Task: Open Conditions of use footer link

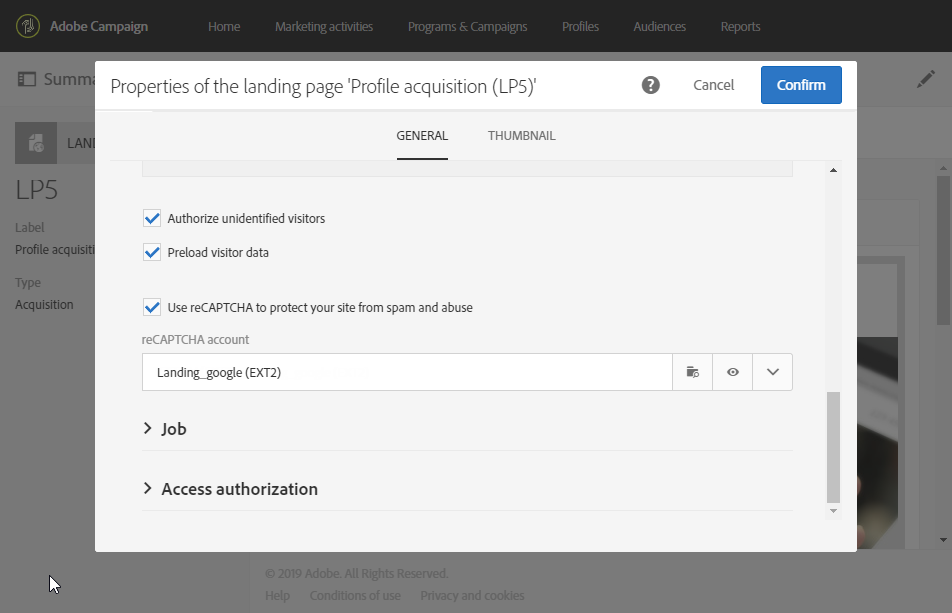Action: [355, 595]
